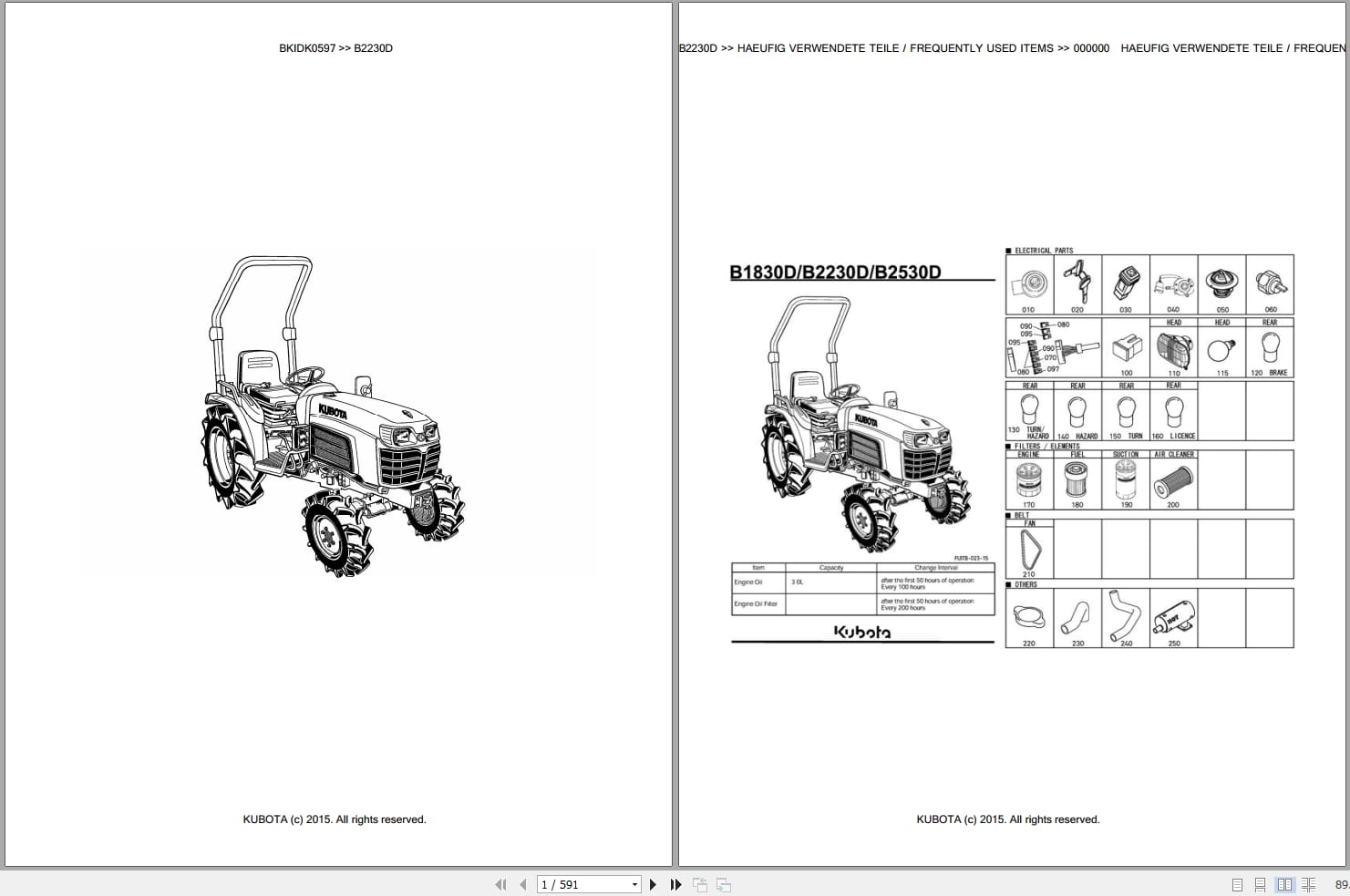Select rear hazard bulb 140
This screenshot has width=1350, height=896.
[x=1077, y=411]
